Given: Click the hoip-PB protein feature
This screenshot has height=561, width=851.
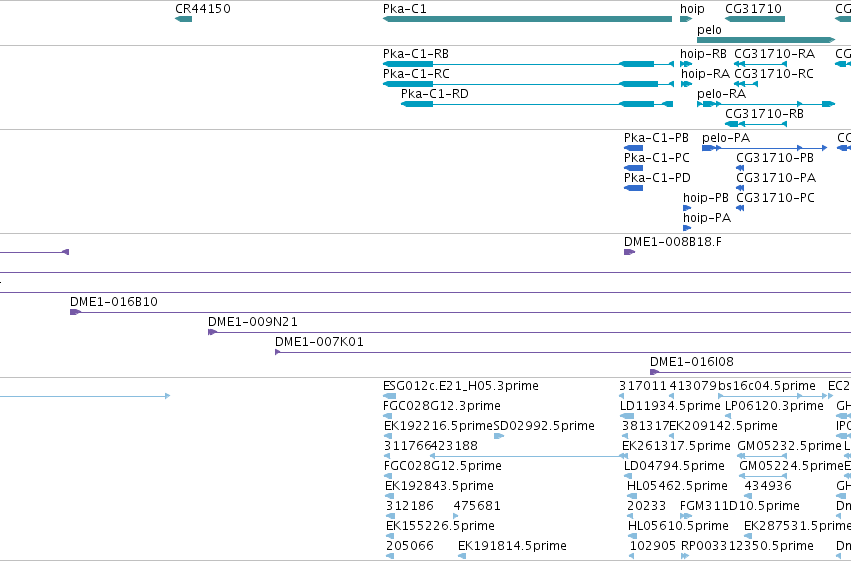Looking at the screenshot, I should [x=687, y=208].
